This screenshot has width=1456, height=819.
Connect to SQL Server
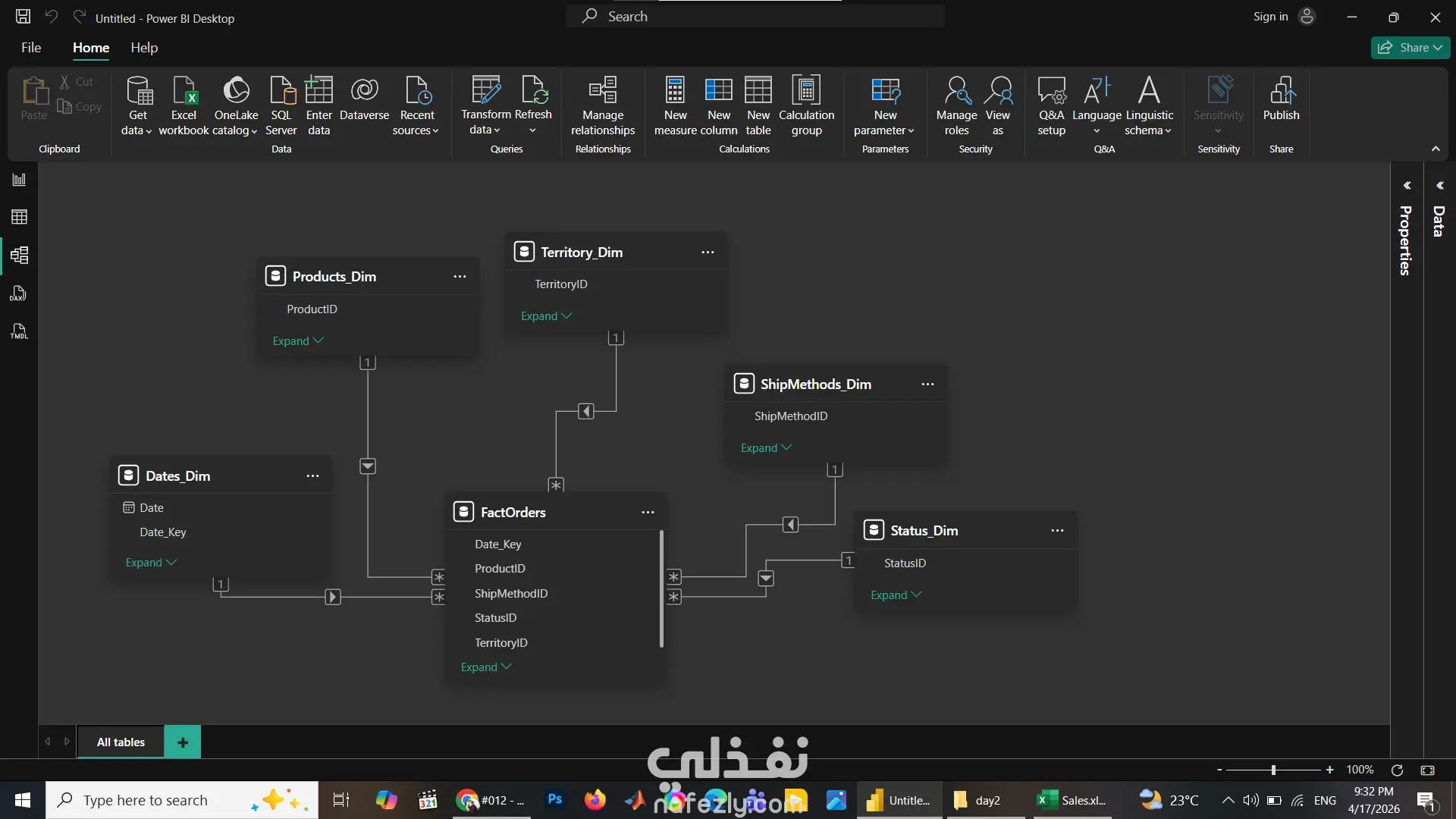[281, 106]
